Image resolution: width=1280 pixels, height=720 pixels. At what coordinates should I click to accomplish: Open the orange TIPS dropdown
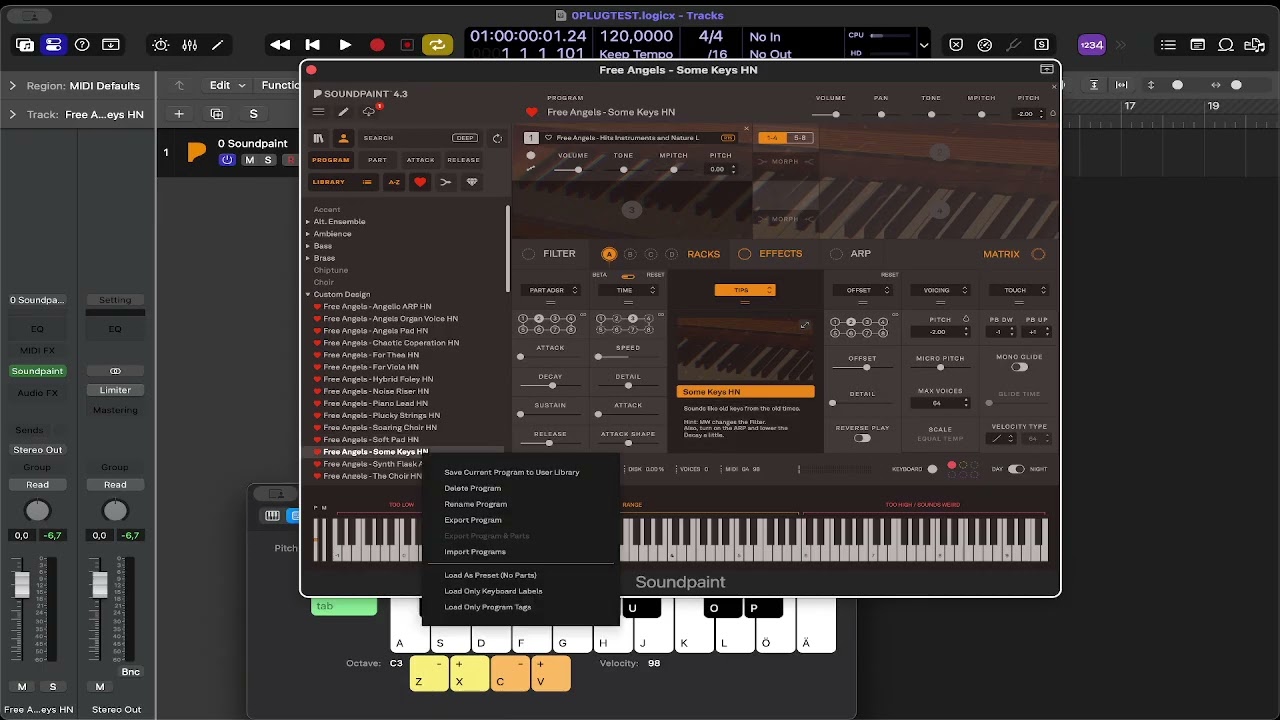(745, 290)
